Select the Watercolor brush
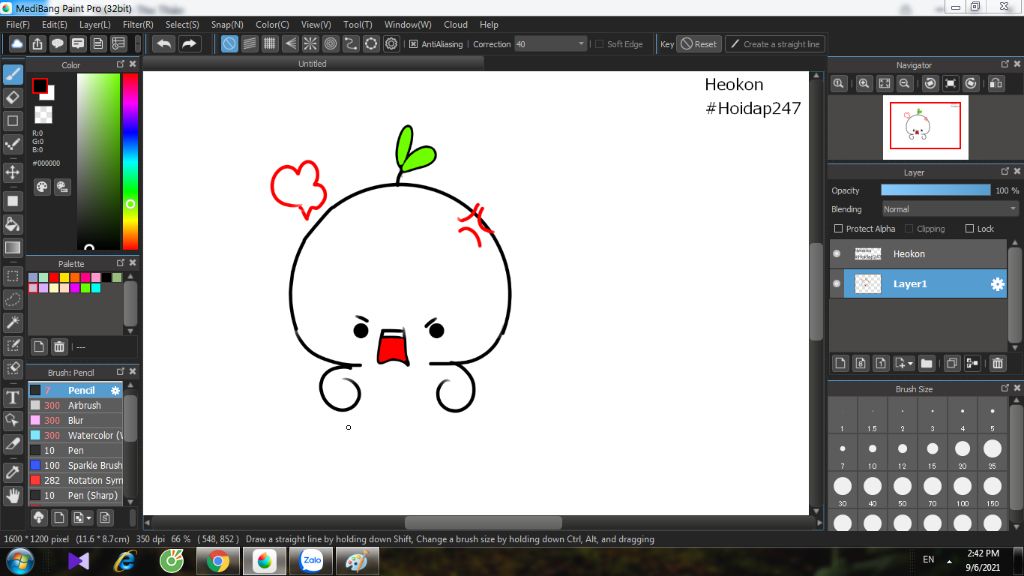1024x576 pixels. coord(76,436)
